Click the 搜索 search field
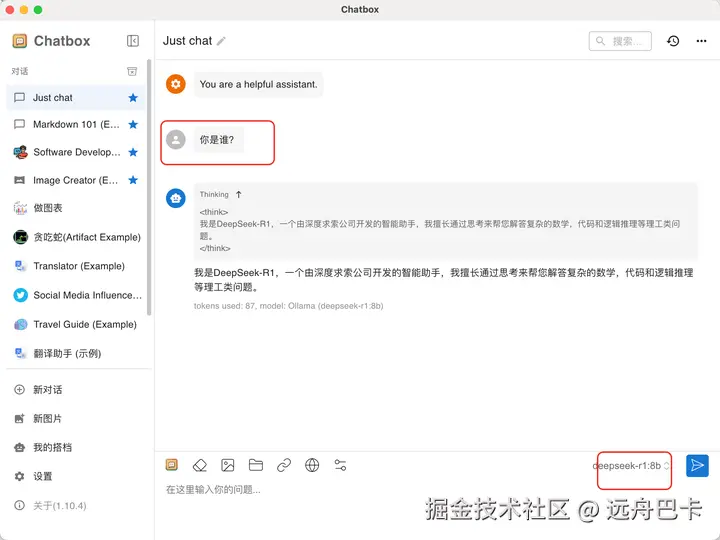Viewport: 720px width, 540px height. 620,41
